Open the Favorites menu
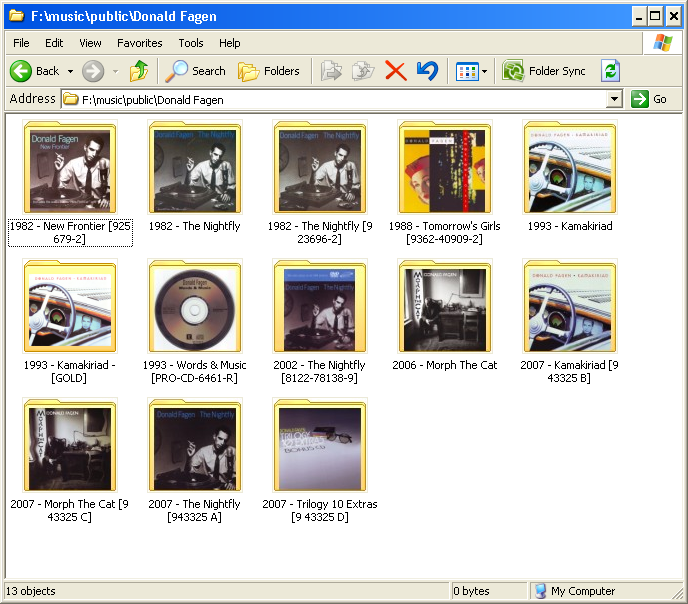Viewport: 688px width, 604px height. 140,43
